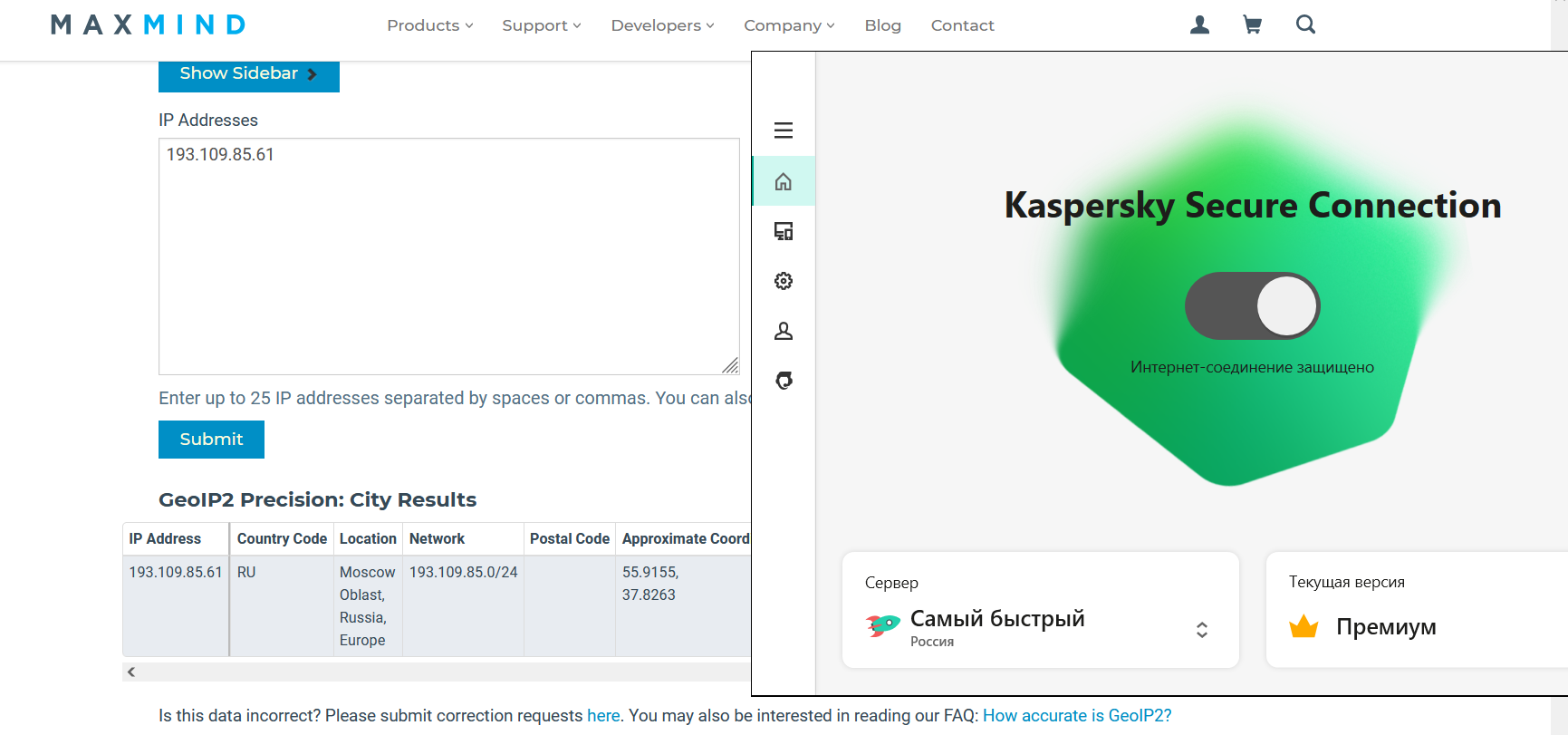This screenshot has width=1568, height=735.
Task: Open the 'How accurate is GeoIP2?' link
Action: pyautogui.click(x=1077, y=716)
